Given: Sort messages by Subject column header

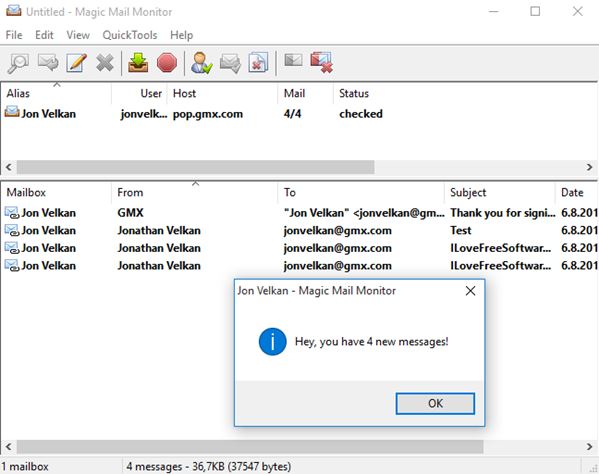Looking at the screenshot, I should (x=500, y=192).
